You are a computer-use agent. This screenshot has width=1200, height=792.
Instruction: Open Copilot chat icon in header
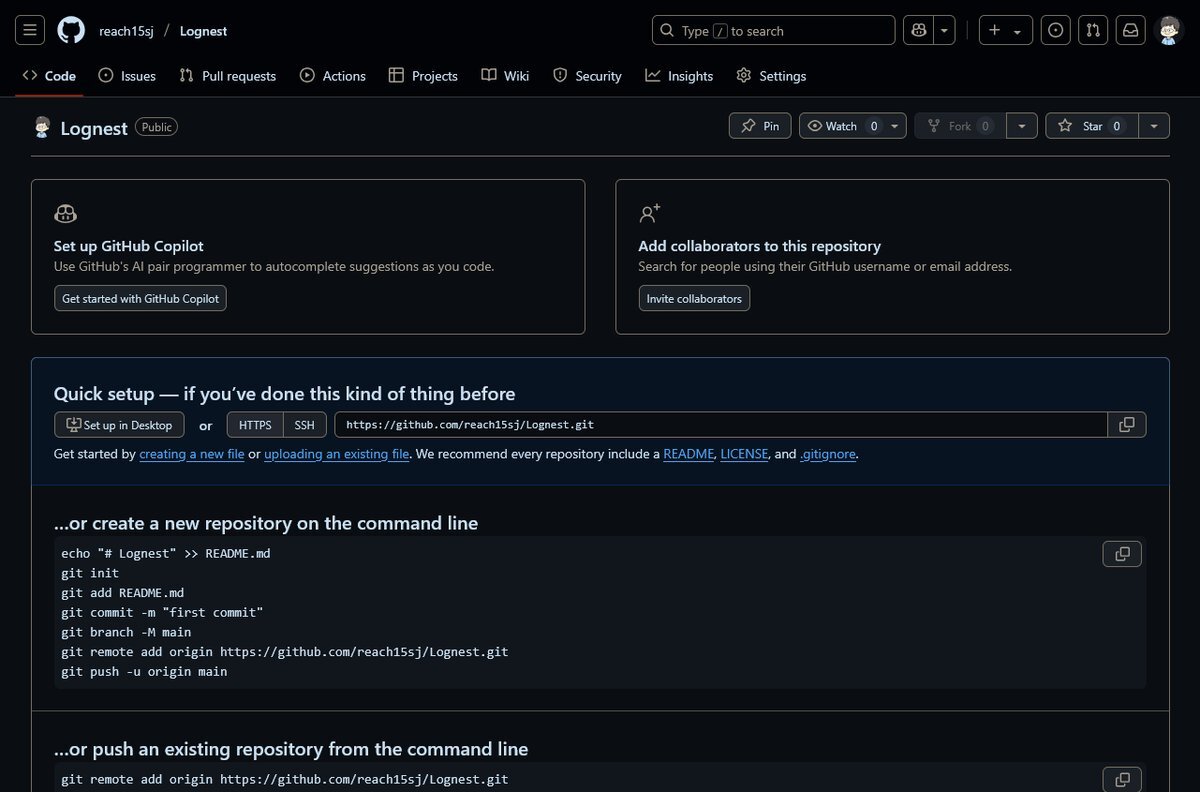pos(917,30)
